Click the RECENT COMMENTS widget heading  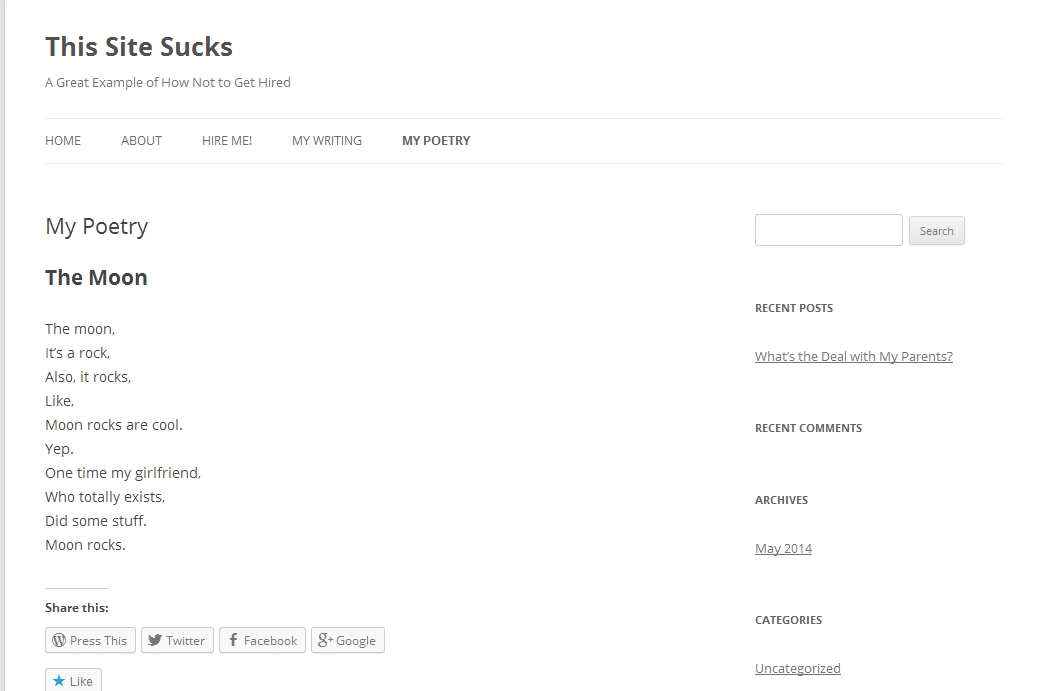point(808,428)
